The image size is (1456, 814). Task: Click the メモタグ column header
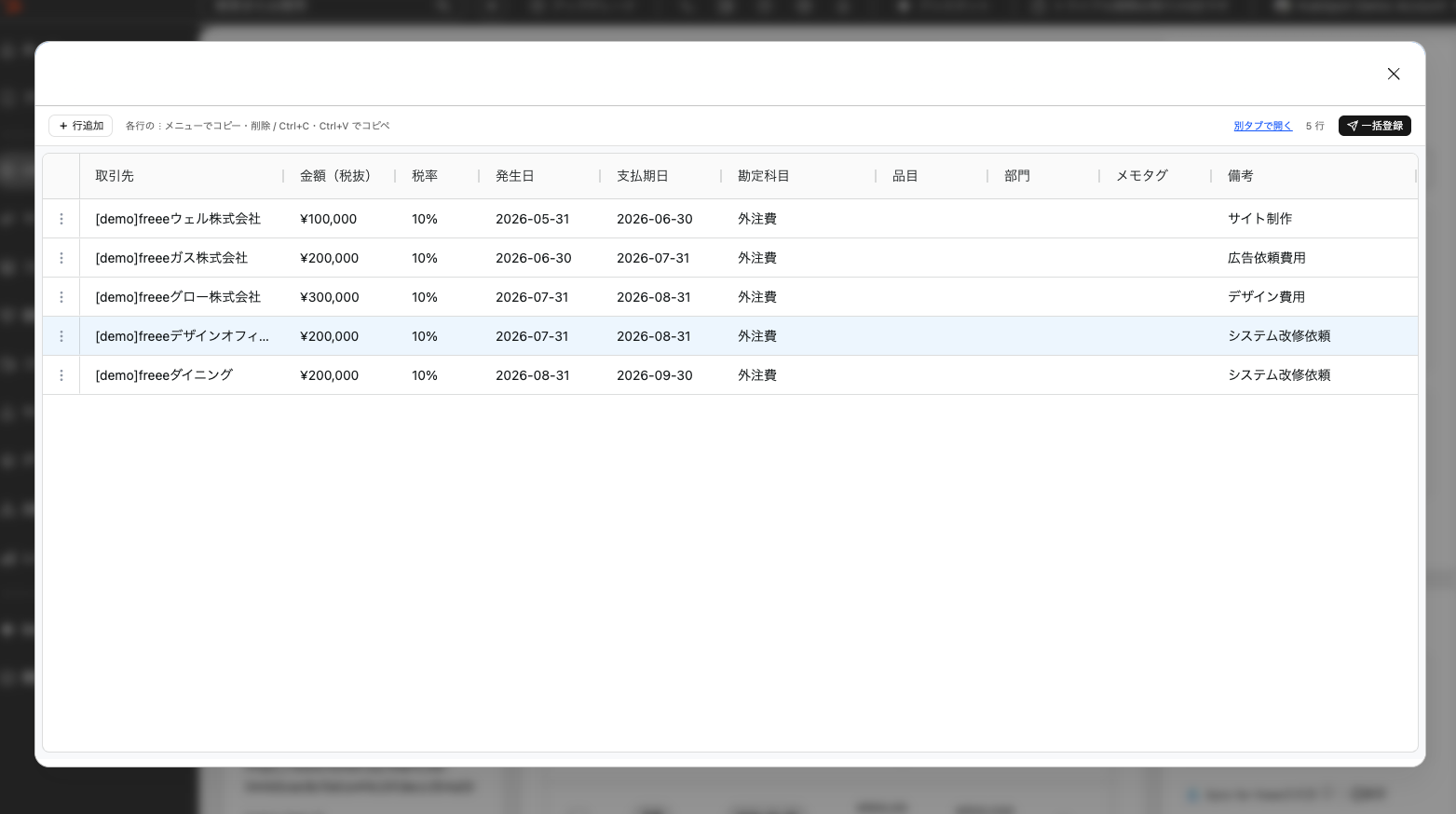(1156, 176)
